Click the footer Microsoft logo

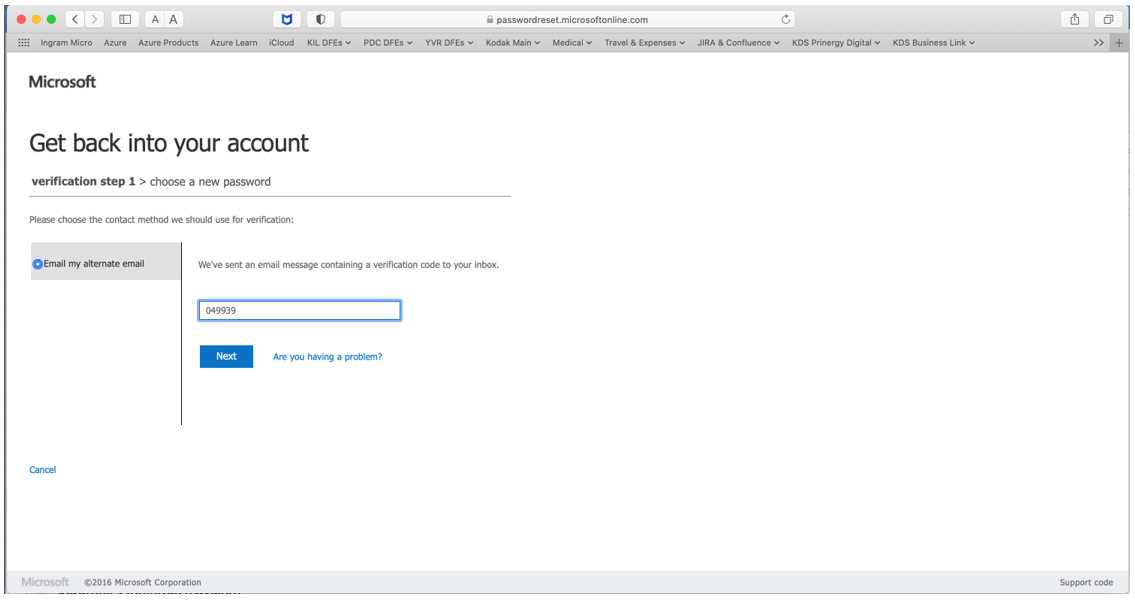pyautogui.click(x=45, y=582)
